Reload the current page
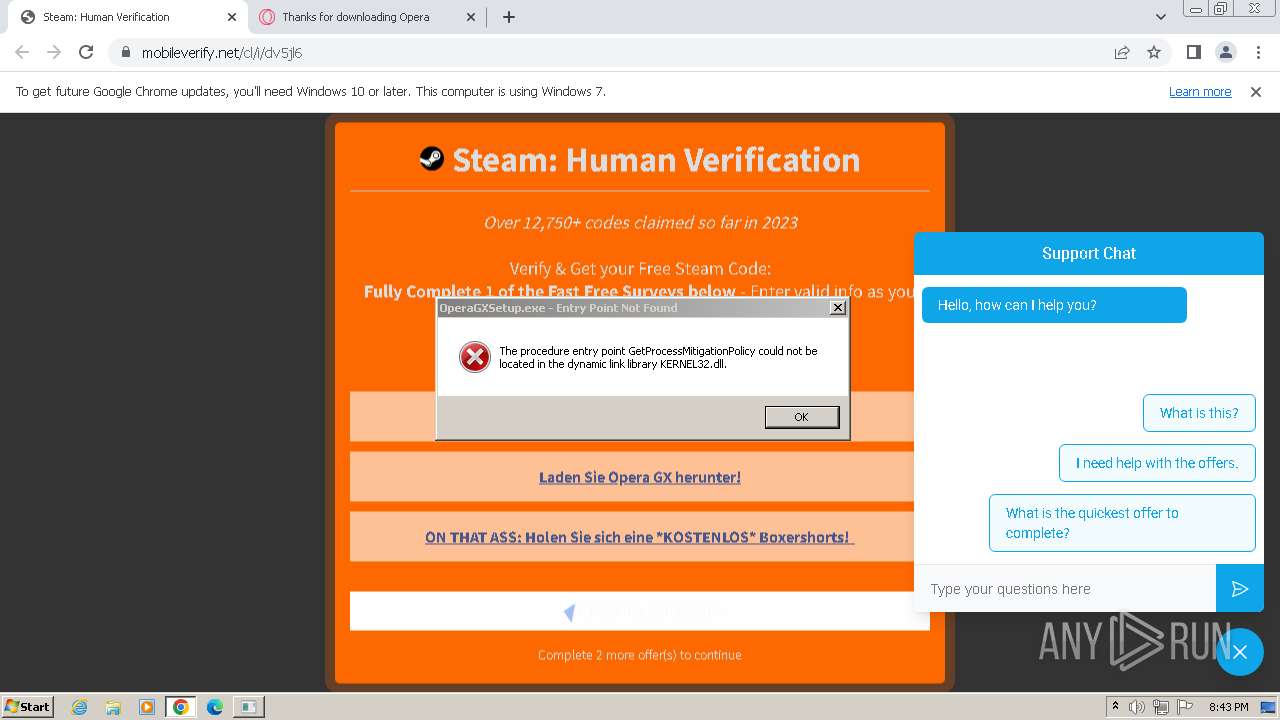Screen dimensions: 1280x720 [x=86, y=53]
